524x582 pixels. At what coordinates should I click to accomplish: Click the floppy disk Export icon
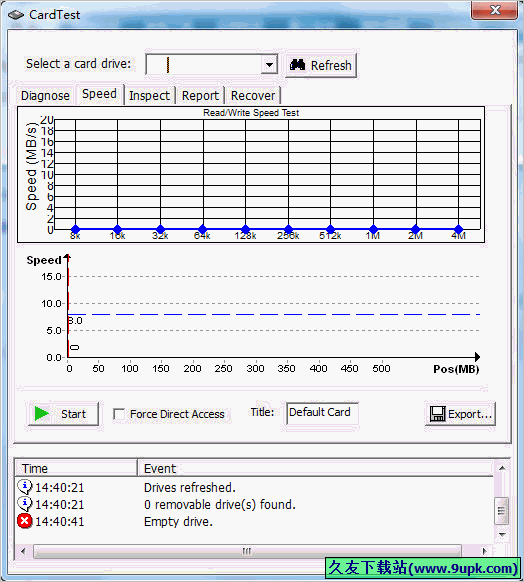click(438, 413)
